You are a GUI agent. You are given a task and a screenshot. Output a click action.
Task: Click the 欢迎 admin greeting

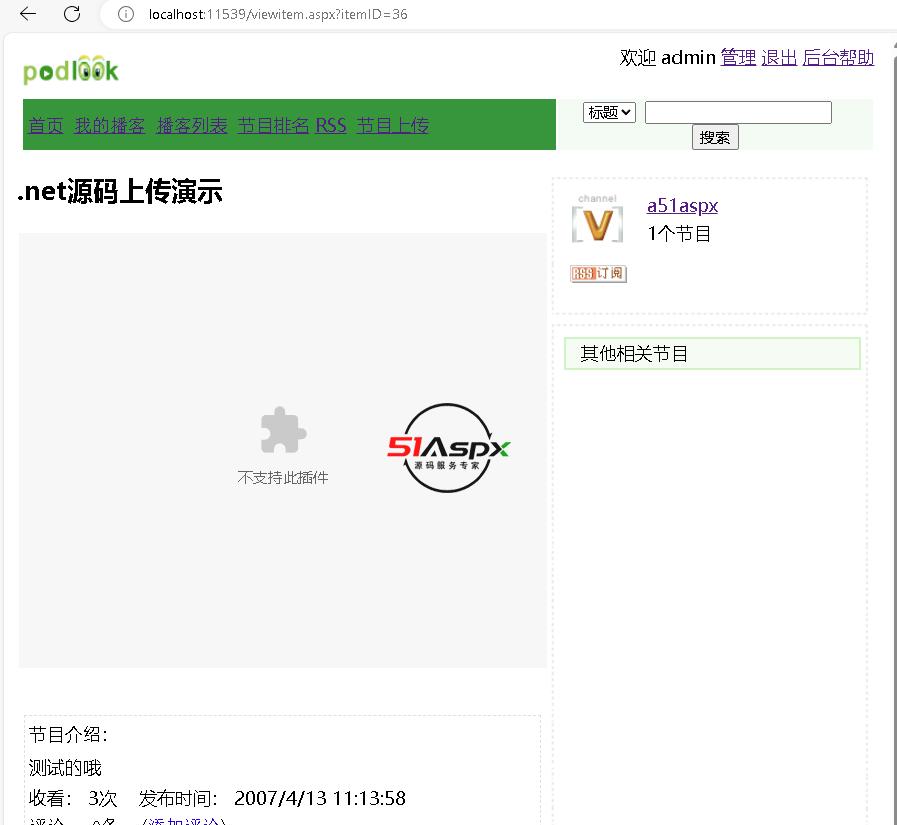coord(668,58)
